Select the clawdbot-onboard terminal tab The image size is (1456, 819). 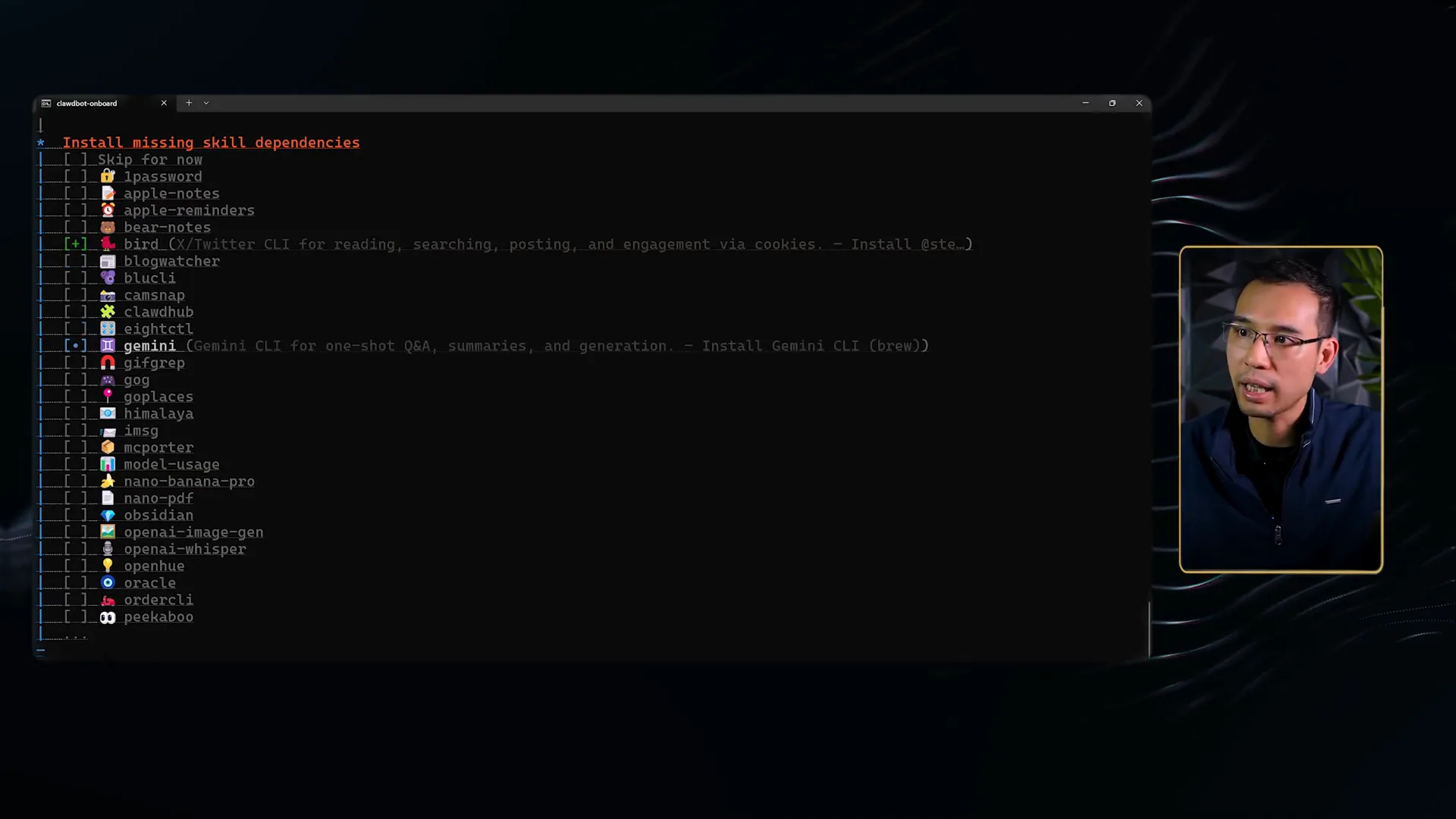pos(104,103)
